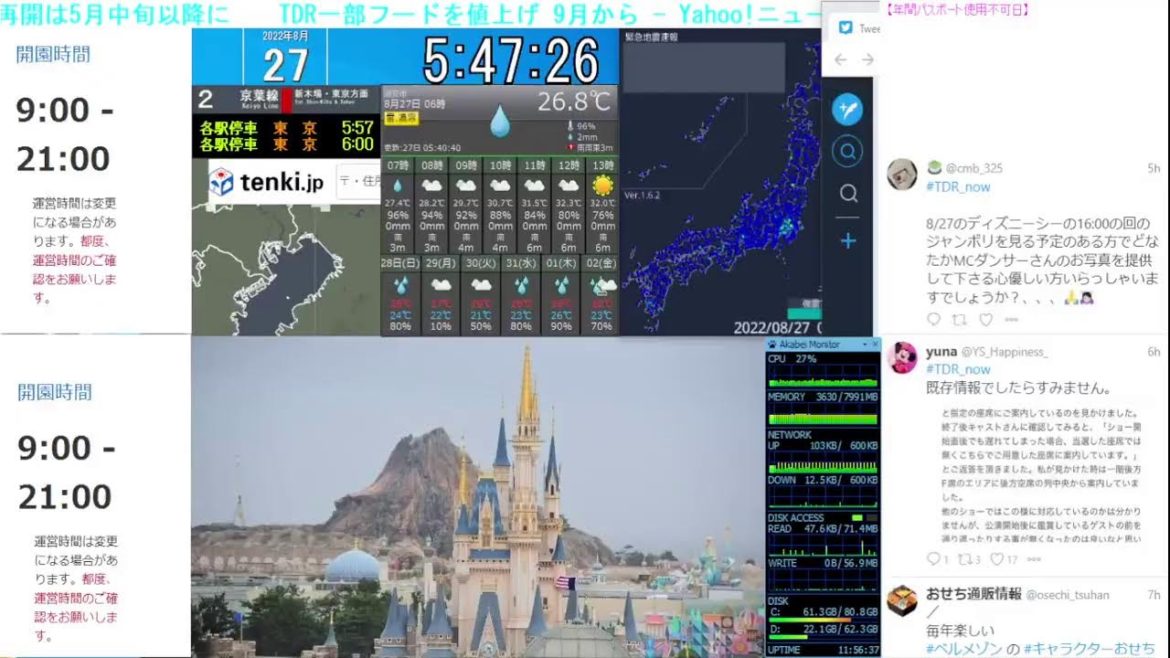Click the '10時' hourly forecast column
Image resolution: width=1170 pixels, height=658 pixels.
pos(500,206)
